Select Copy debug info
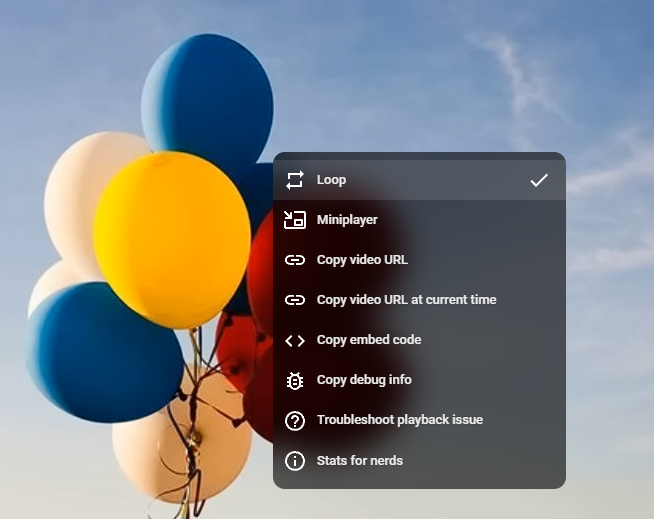 tap(419, 380)
